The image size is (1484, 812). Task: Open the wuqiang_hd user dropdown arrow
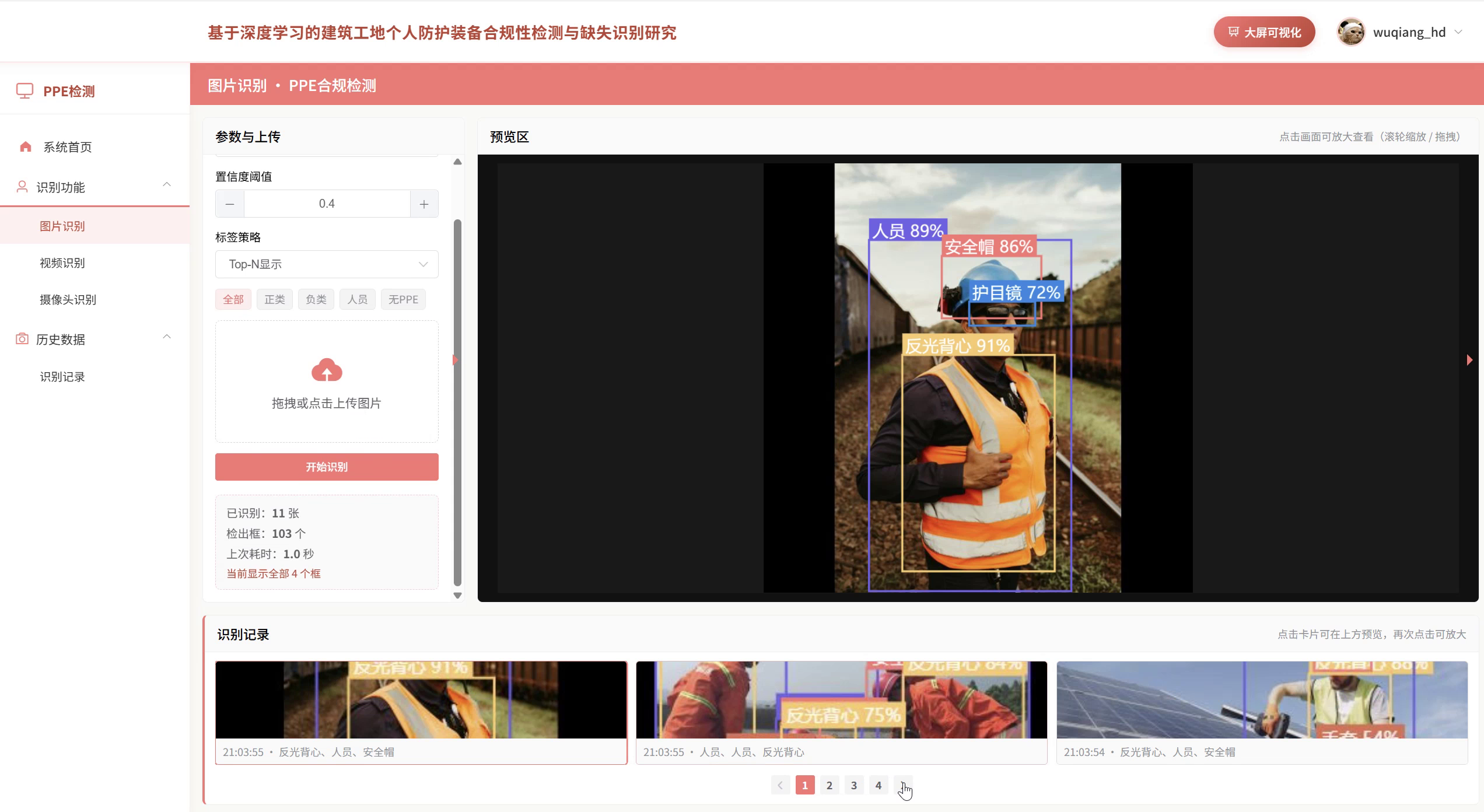1458,32
